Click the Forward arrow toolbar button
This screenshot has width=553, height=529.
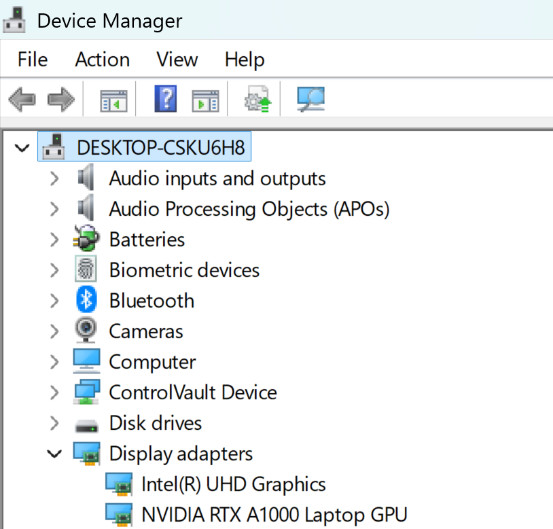click(x=61, y=99)
